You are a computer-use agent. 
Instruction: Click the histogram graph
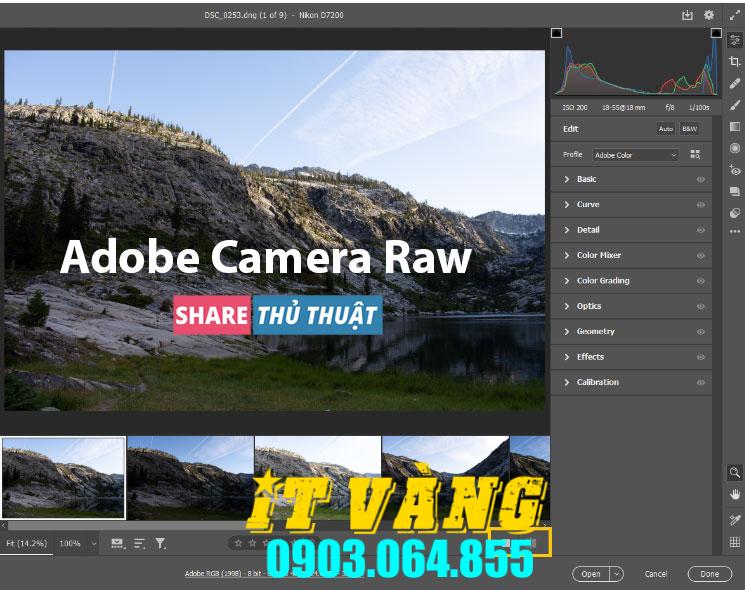636,63
